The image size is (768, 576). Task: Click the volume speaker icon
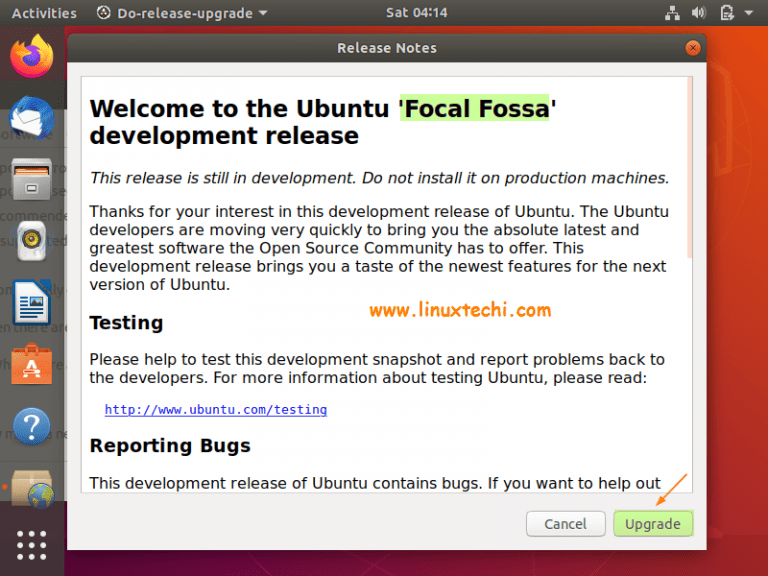(698, 13)
